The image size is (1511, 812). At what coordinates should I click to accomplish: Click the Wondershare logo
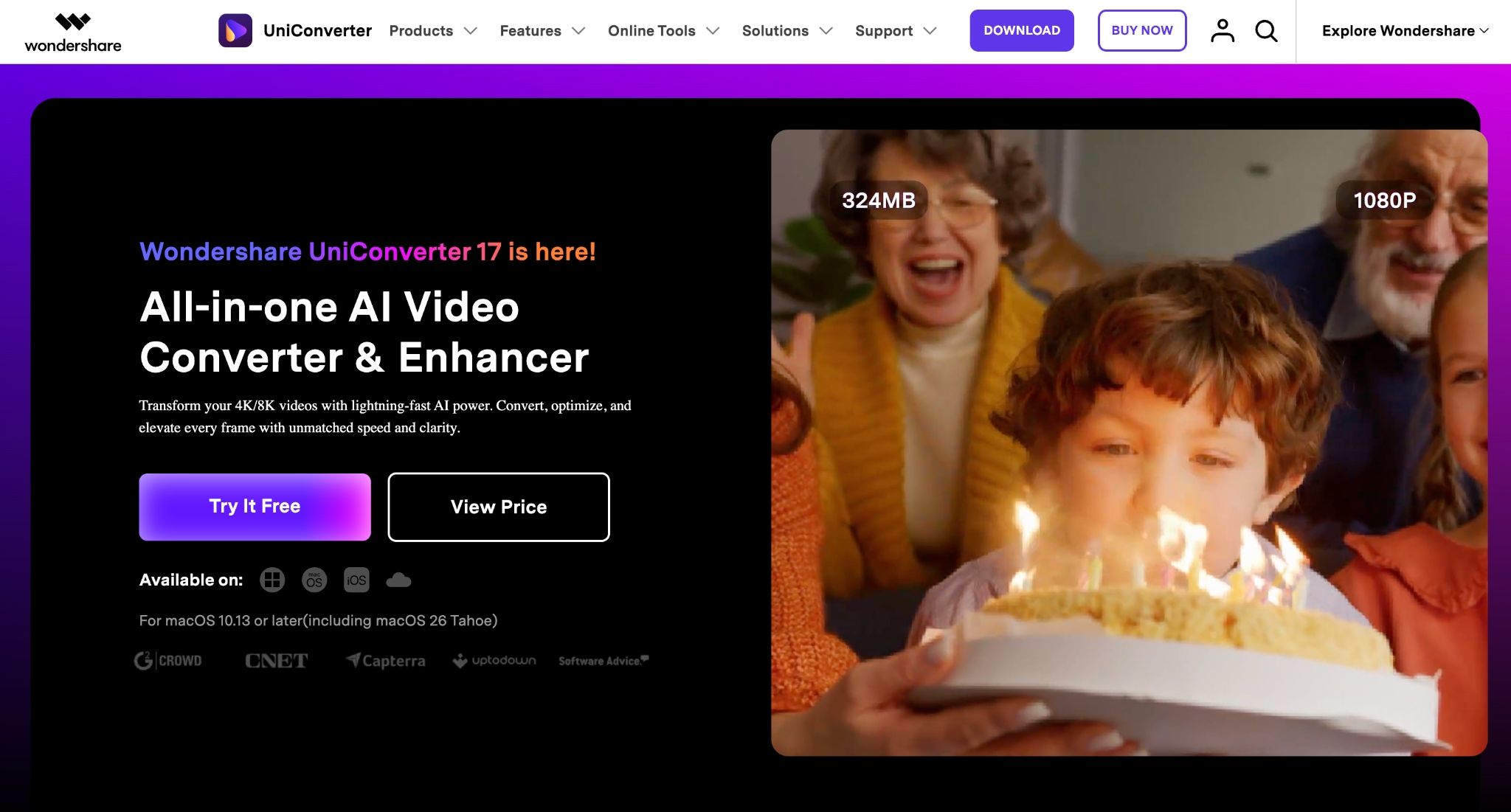point(73,32)
